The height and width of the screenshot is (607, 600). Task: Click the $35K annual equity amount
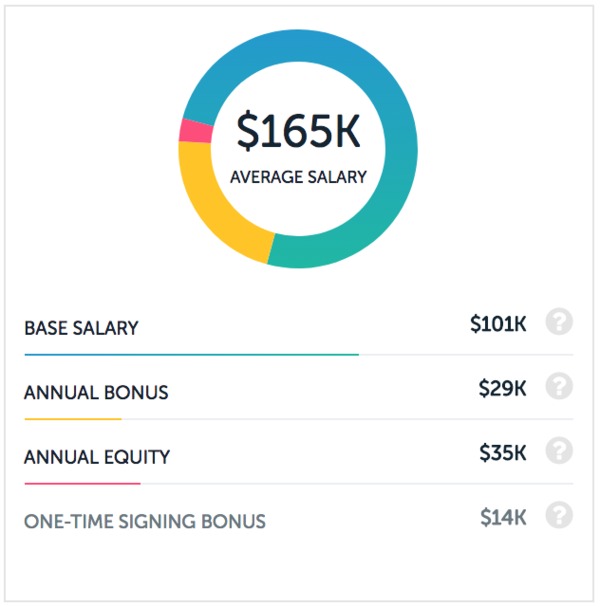[503, 453]
